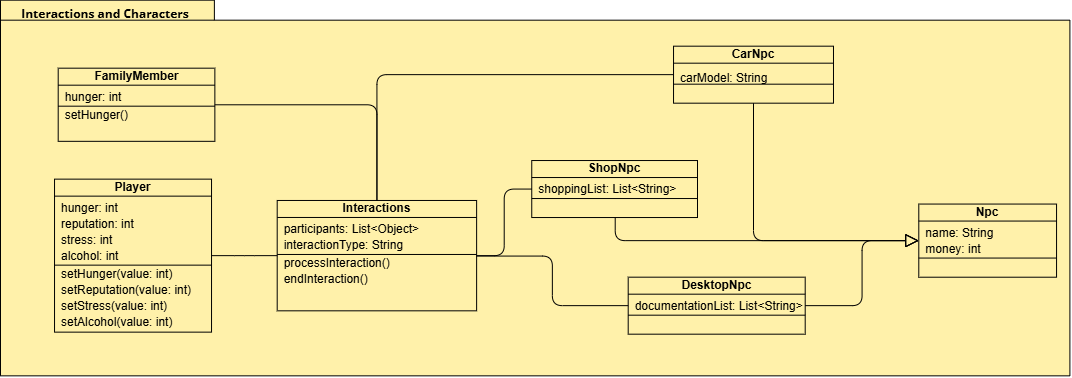The image size is (1072, 378).
Task: Select the Player class title
Action: point(133,187)
